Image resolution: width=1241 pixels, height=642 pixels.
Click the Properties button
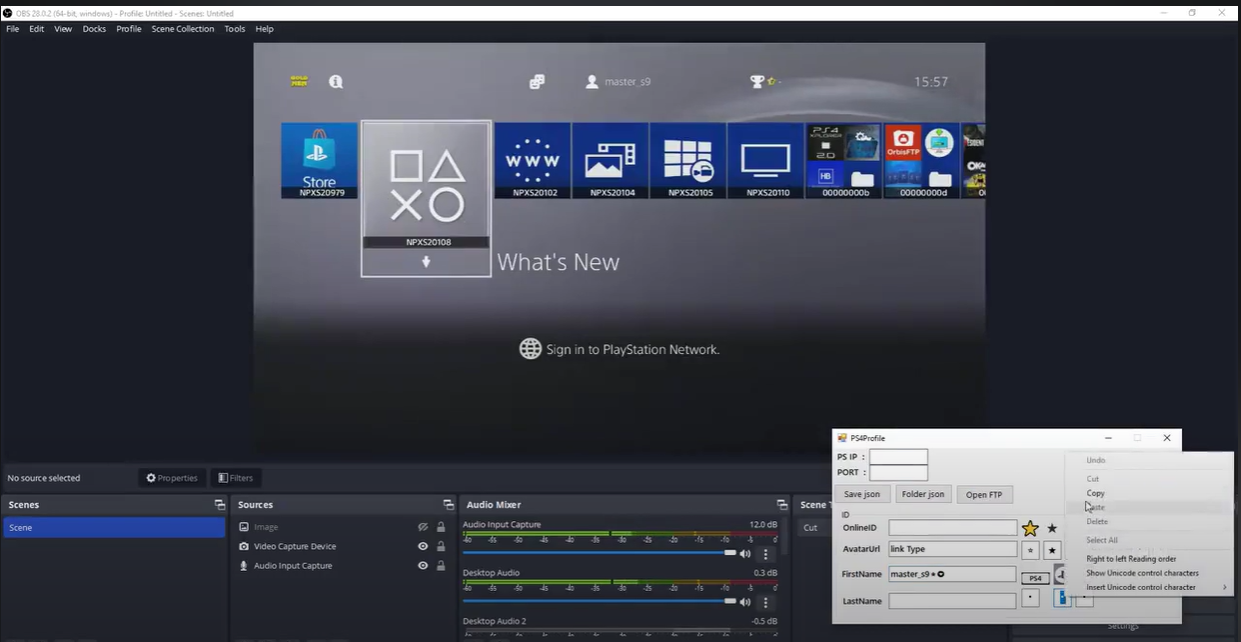[172, 478]
